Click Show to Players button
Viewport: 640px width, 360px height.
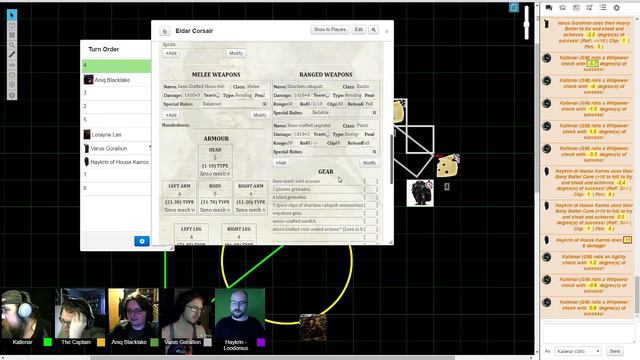[x=330, y=30]
